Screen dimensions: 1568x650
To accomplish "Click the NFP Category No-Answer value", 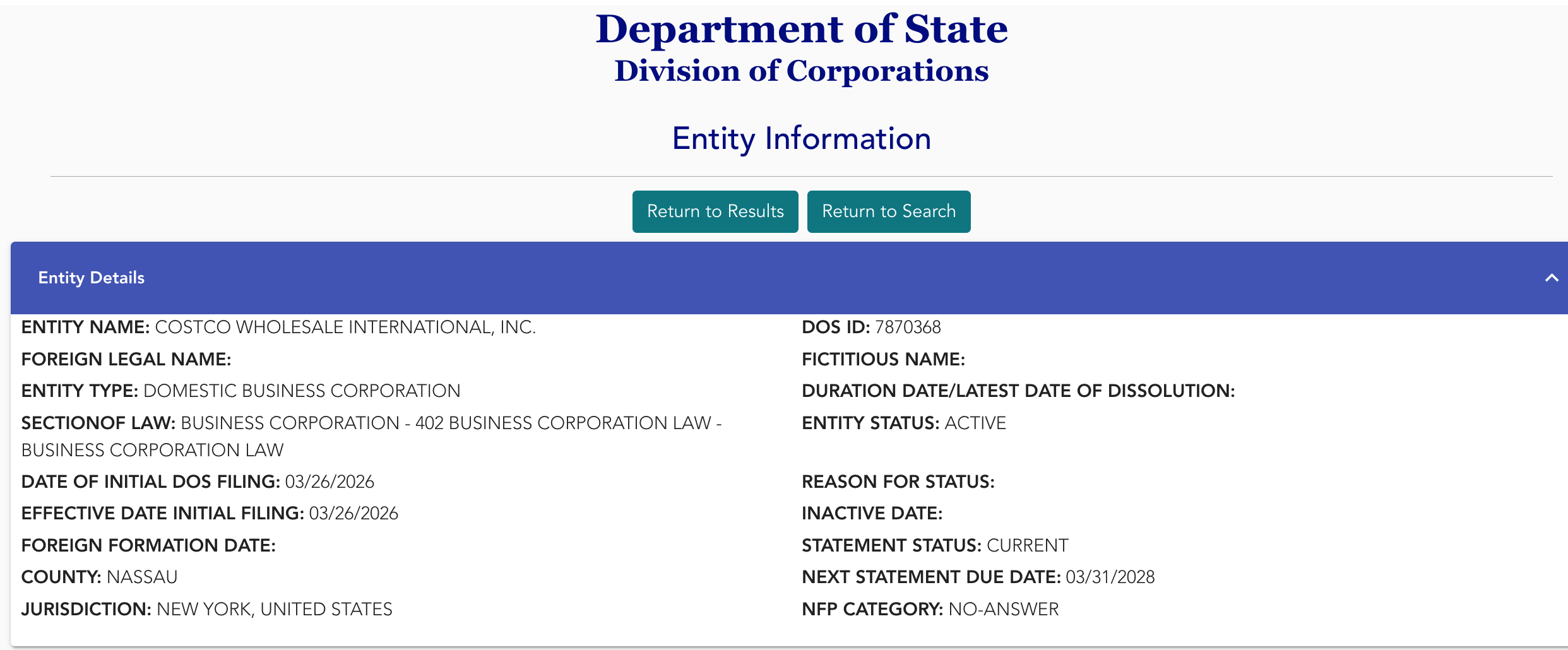I will coord(1004,609).
